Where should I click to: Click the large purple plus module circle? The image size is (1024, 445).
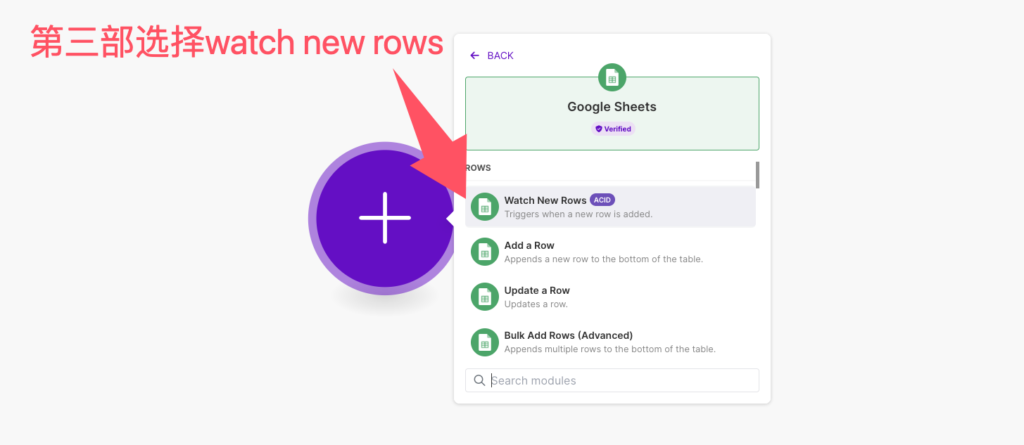[384, 218]
